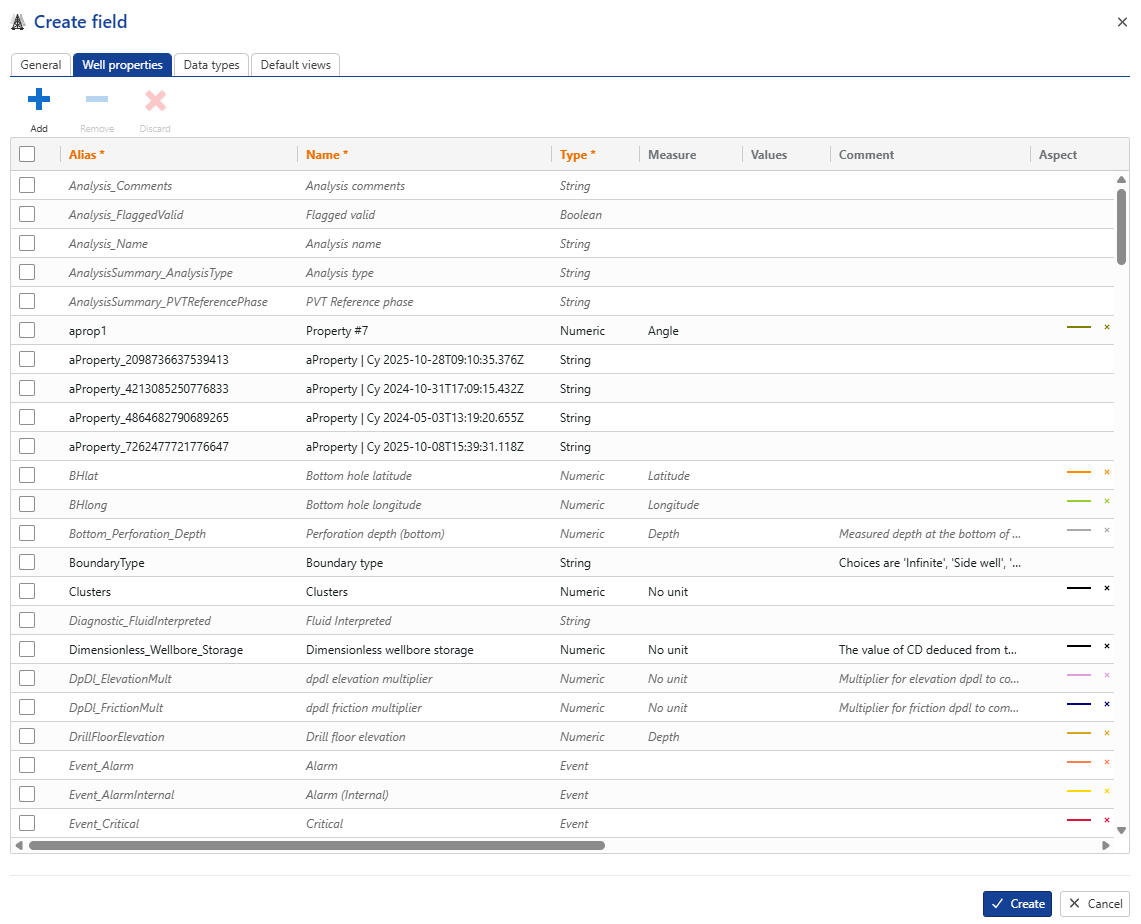Close the Create field dialog
Viewport: 1141px width, 924px height.
1122,22
